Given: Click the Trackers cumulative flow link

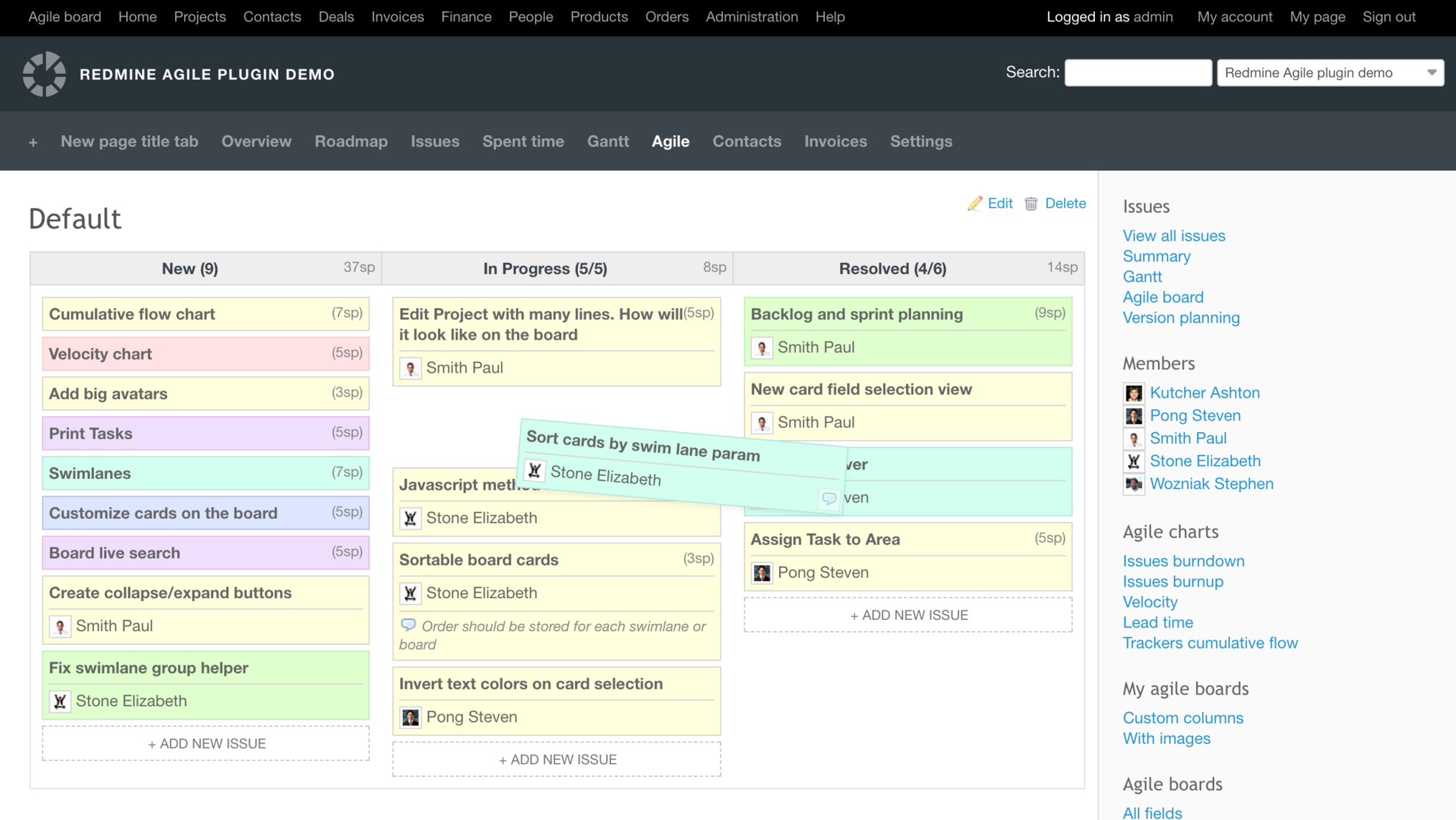Looking at the screenshot, I should click(1211, 643).
